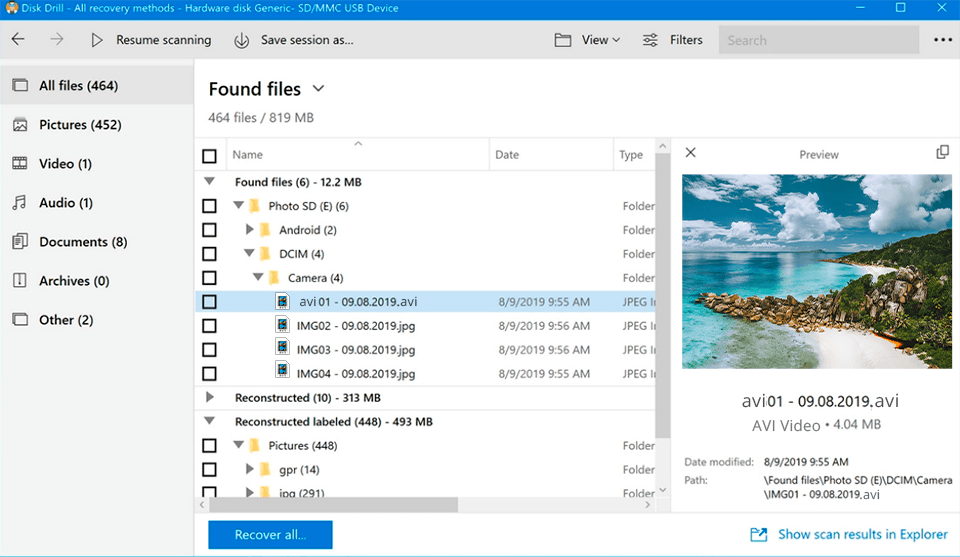Click the gpr (14) folder icon
The height and width of the screenshot is (557, 960).
[265, 469]
